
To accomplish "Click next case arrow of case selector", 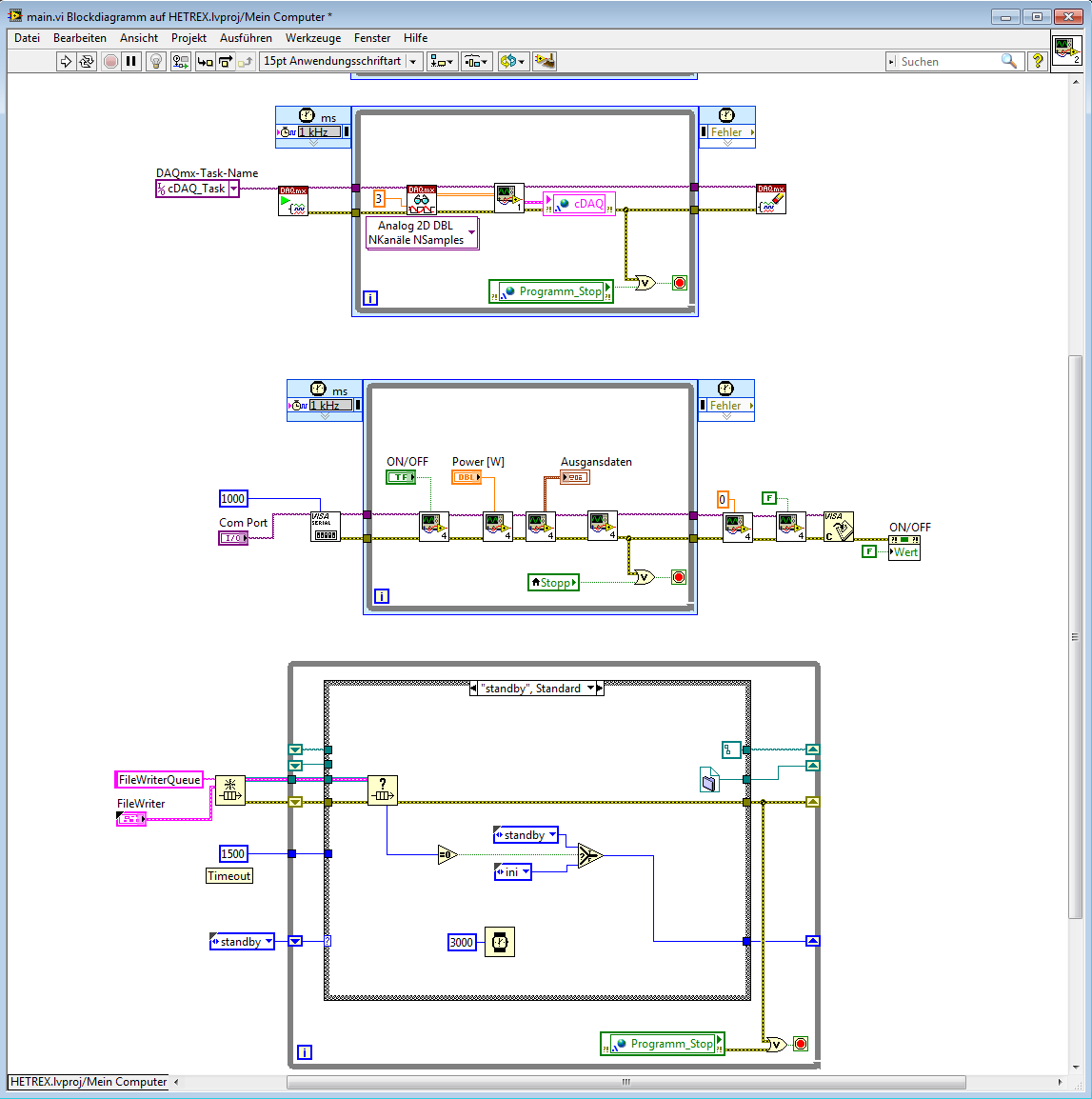I will [600, 689].
